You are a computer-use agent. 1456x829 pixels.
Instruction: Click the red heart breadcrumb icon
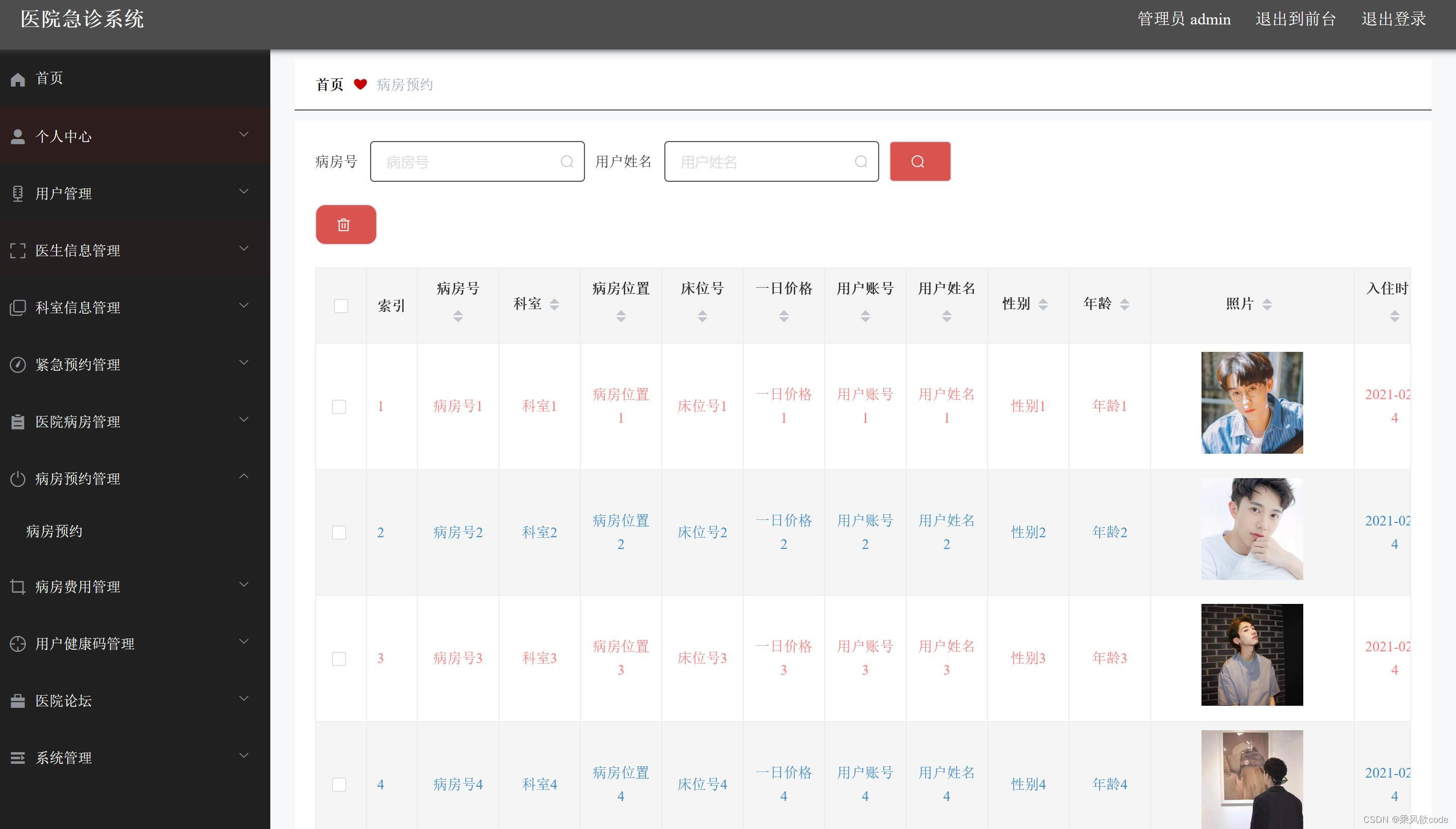click(x=360, y=84)
